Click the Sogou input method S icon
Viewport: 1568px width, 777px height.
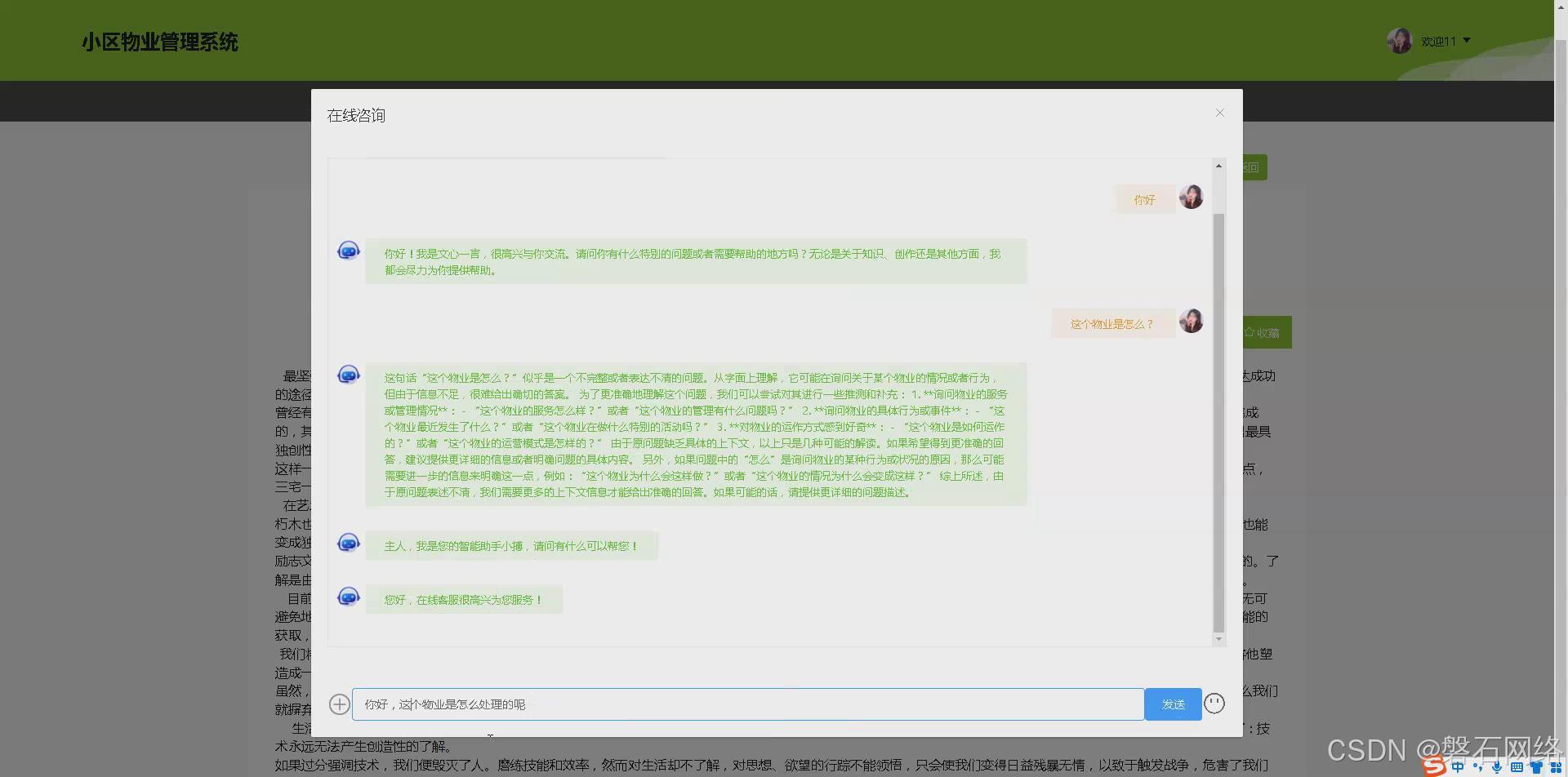click(x=1434, y=766)
